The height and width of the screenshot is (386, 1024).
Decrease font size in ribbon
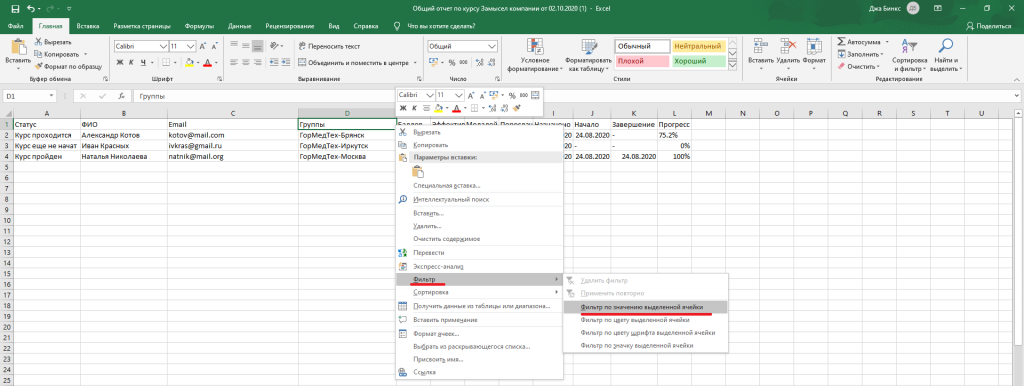pyautogui.click(x=214, y=46)
